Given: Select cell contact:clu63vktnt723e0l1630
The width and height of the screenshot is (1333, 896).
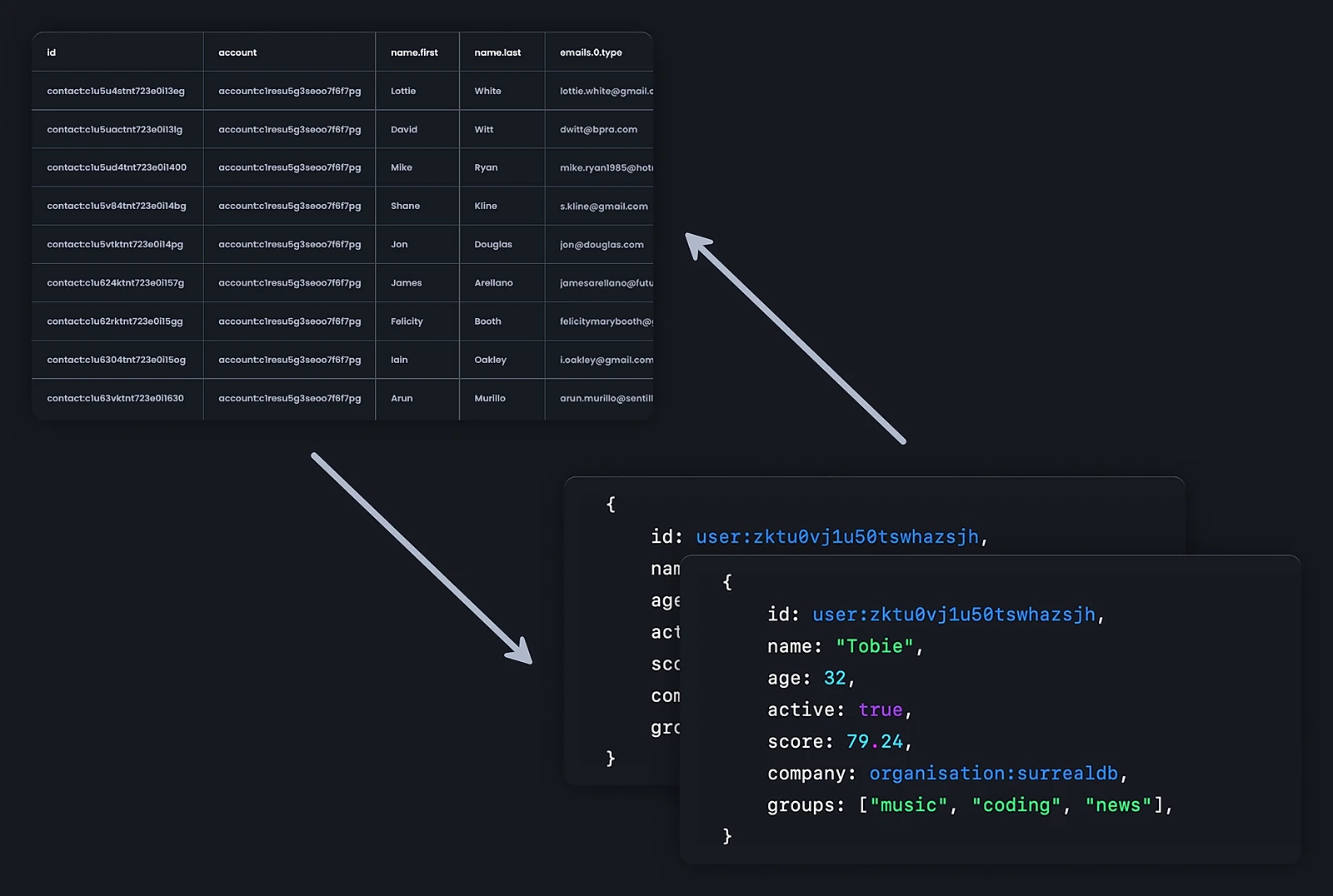Looking at the screenshot, I should click(116, 398).
